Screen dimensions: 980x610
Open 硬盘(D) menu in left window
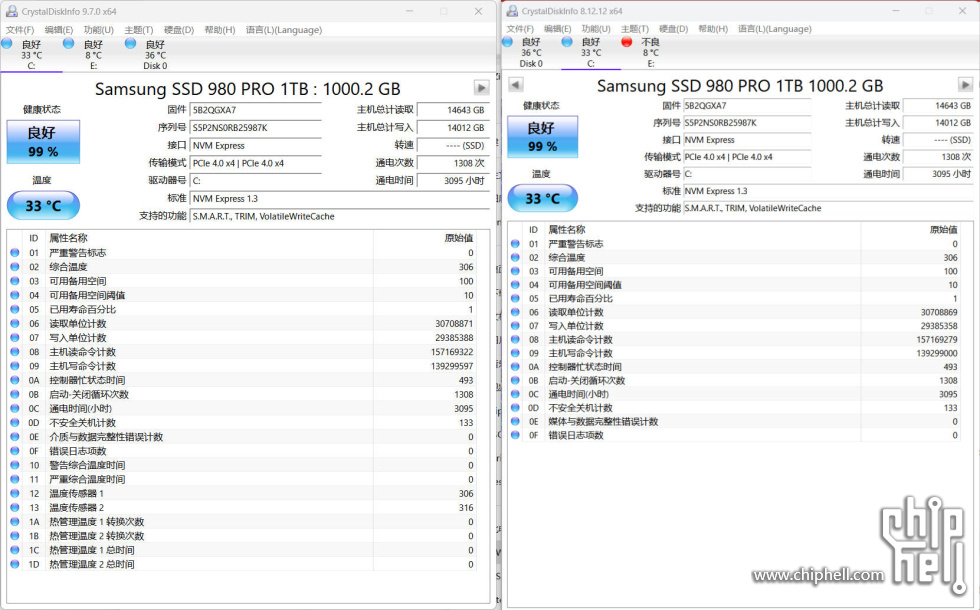pos(179,30)
